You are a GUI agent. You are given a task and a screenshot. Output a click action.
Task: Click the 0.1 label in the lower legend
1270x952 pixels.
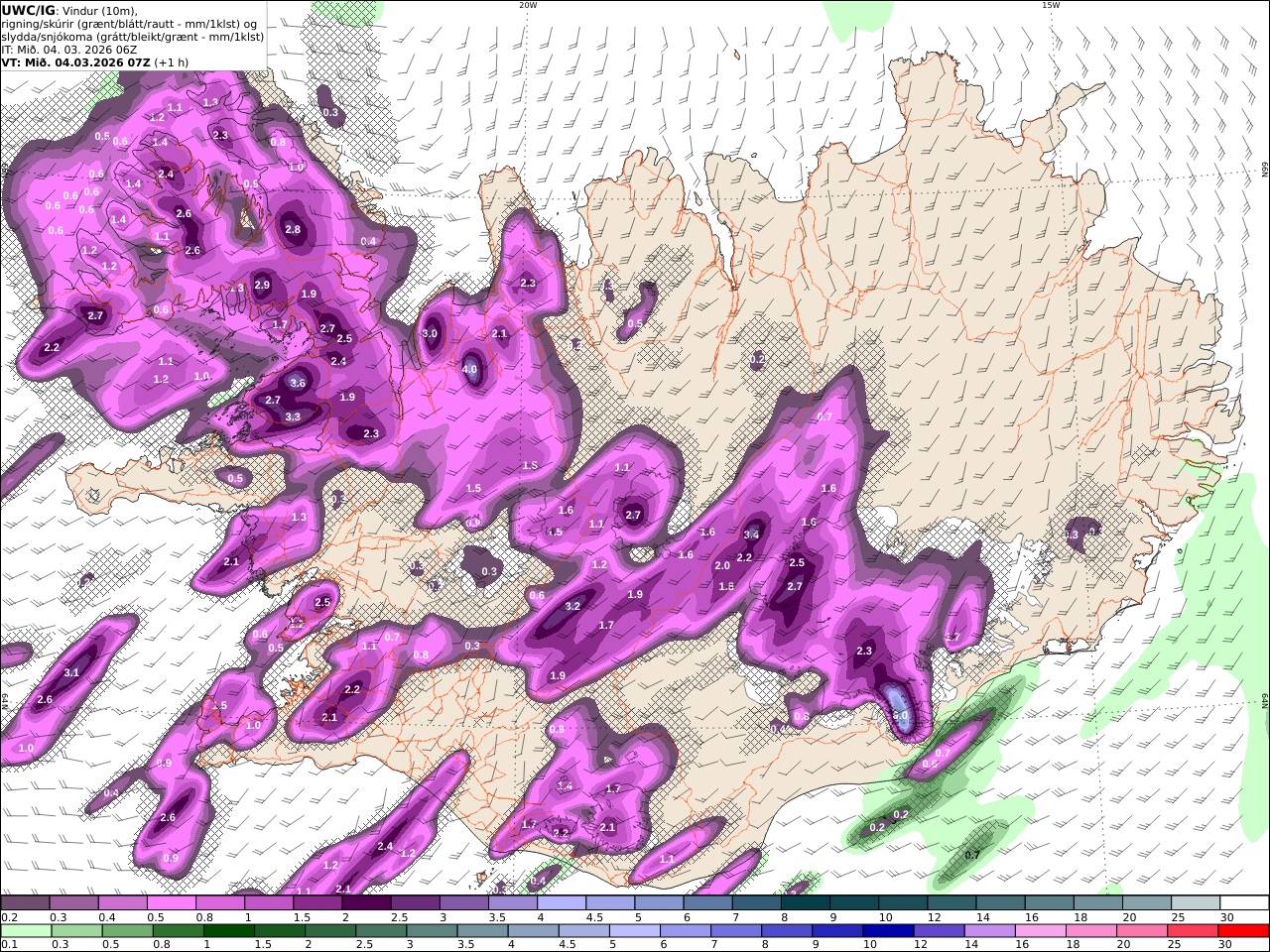(x=8, y=945)
